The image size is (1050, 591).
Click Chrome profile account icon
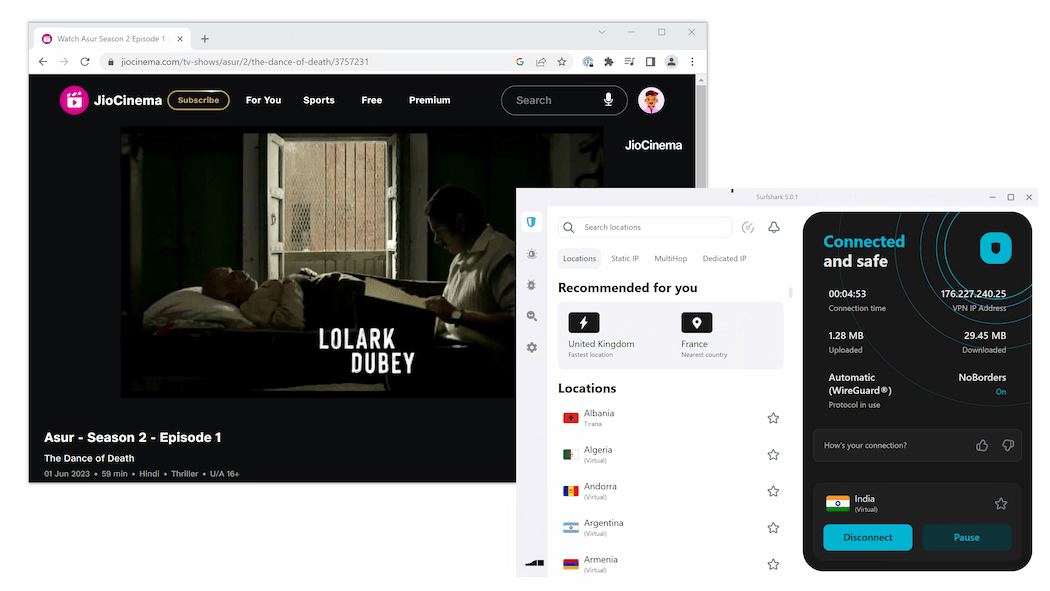click(671, 62)
